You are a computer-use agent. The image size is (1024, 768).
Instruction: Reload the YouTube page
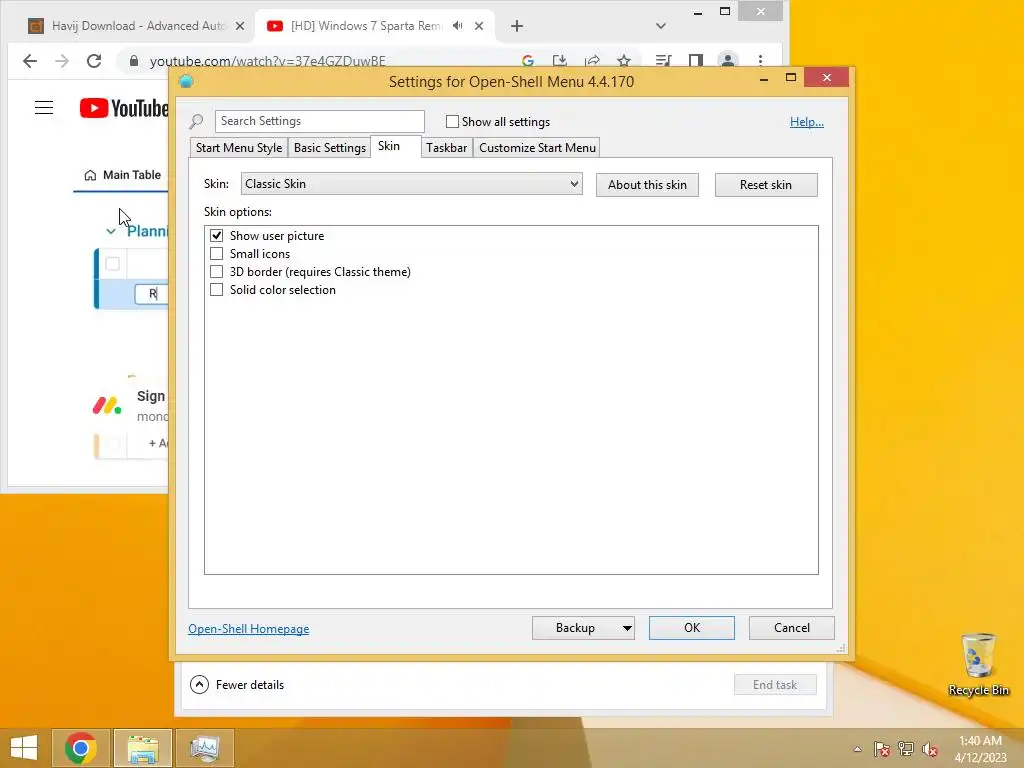pyautogui.click(x=94, y=61)
